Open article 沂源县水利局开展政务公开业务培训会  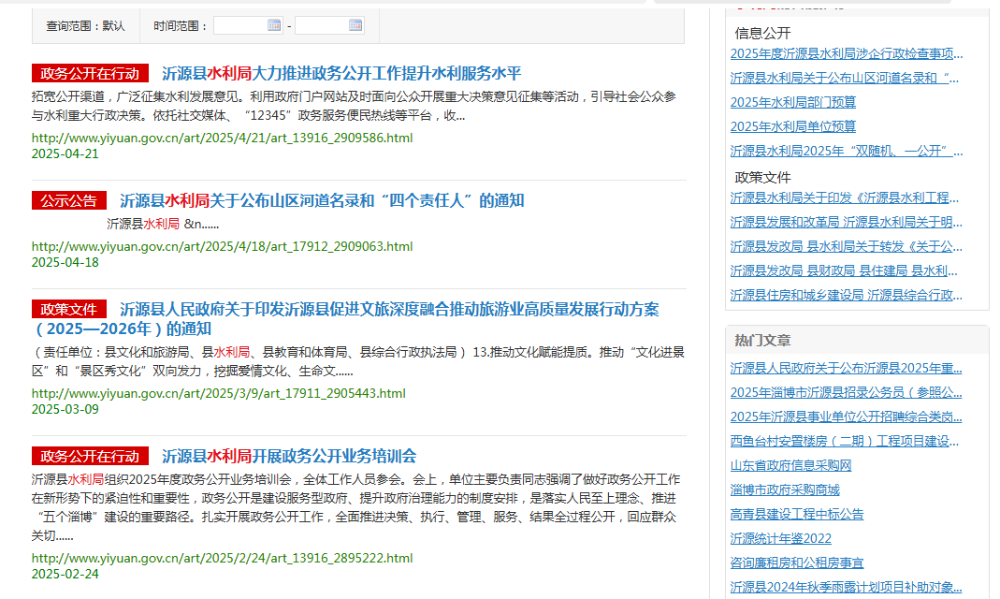[x=289, y=456]
